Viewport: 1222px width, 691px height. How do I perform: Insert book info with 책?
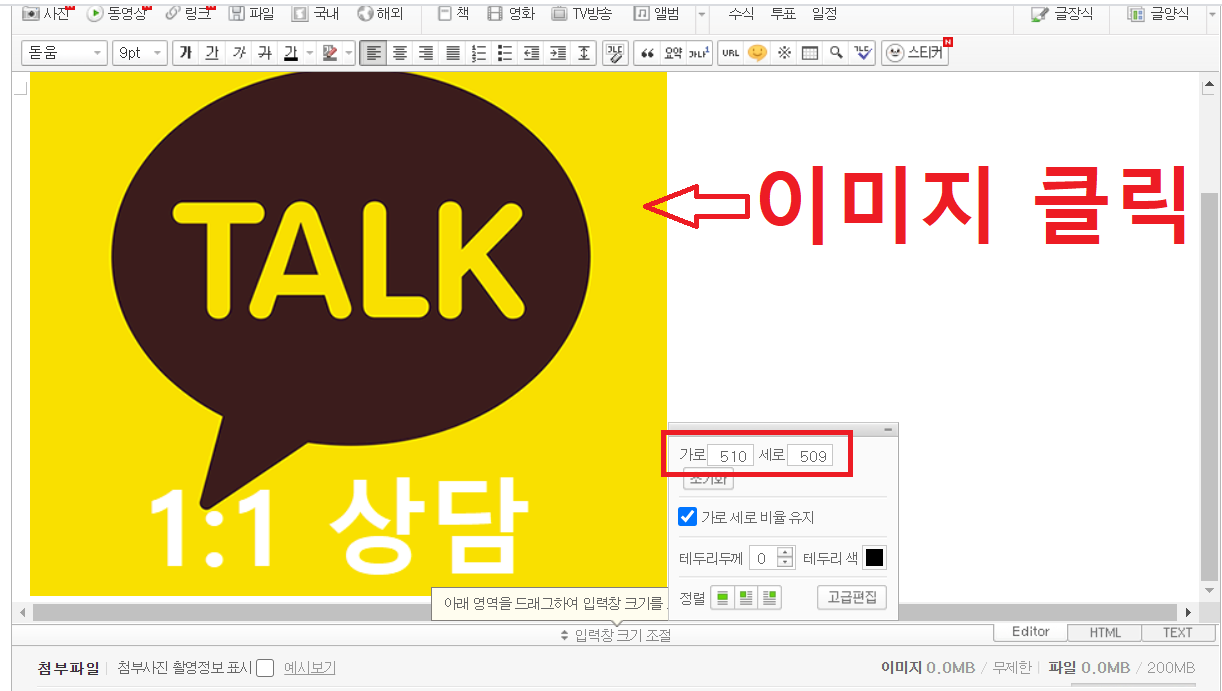[x=453, y=14]
